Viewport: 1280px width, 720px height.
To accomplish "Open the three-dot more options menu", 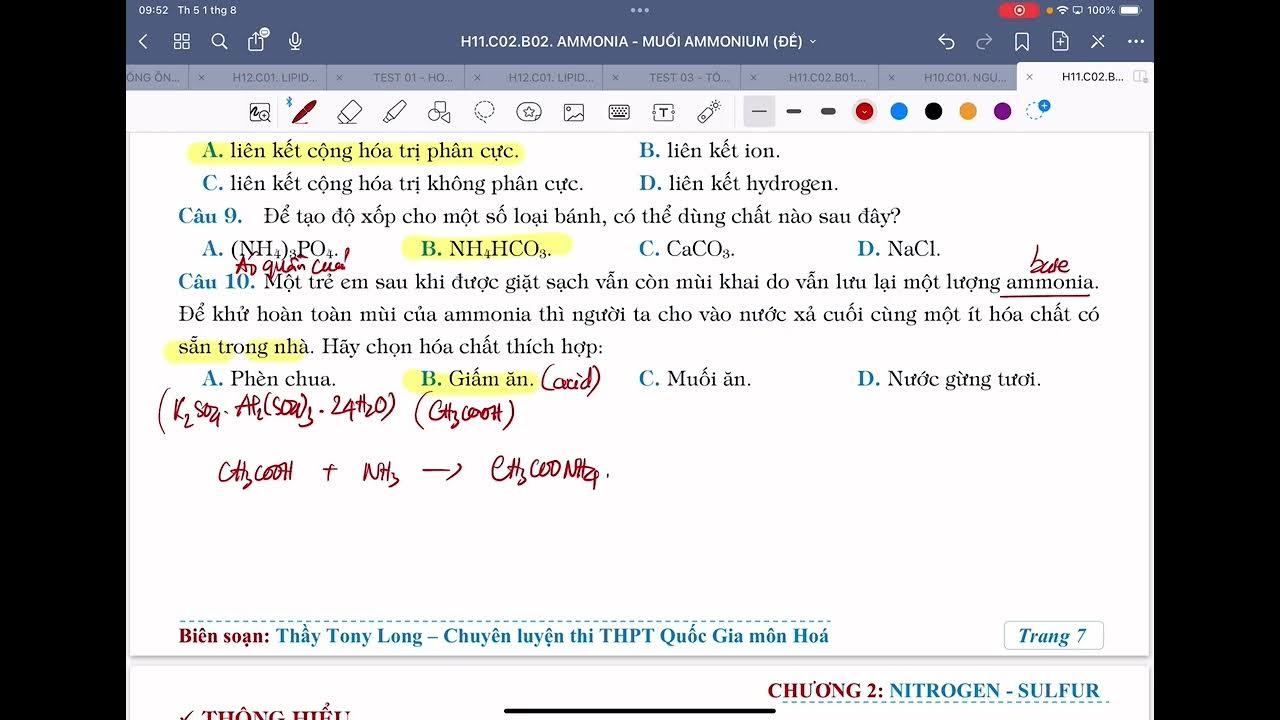I will click(x=1136, y=41).
